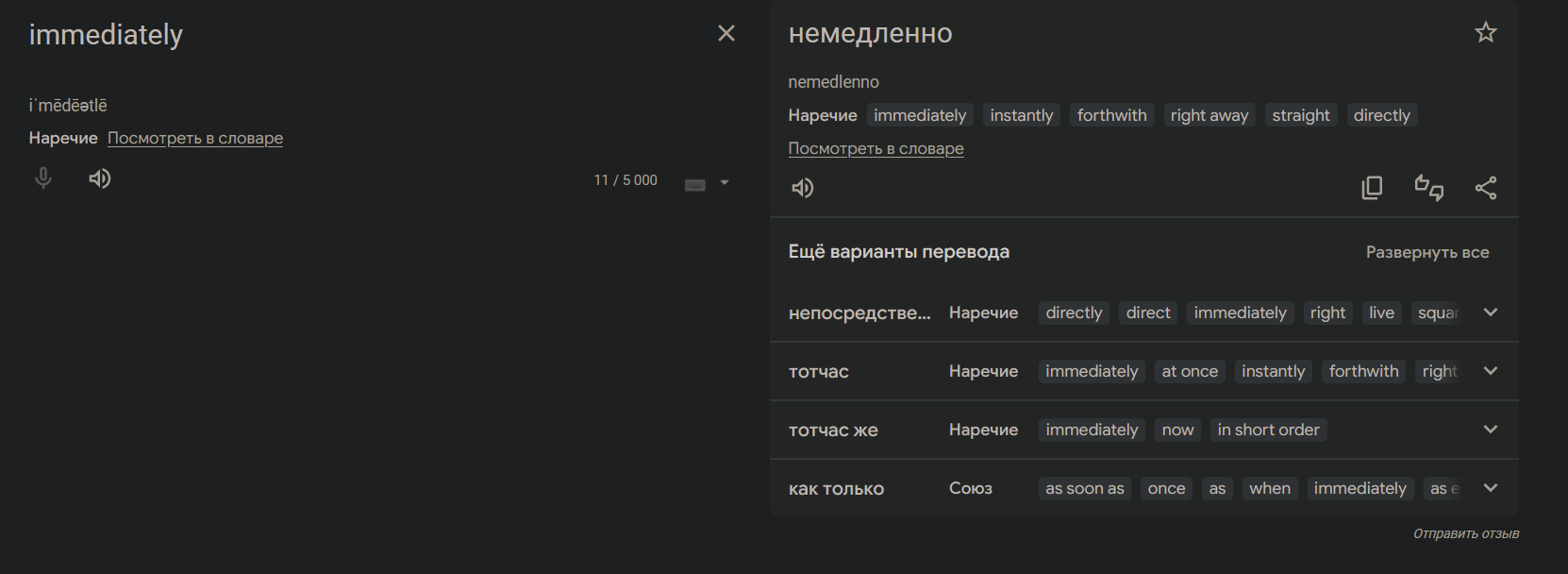Open dictionary link under the translation

click(876, 148)
